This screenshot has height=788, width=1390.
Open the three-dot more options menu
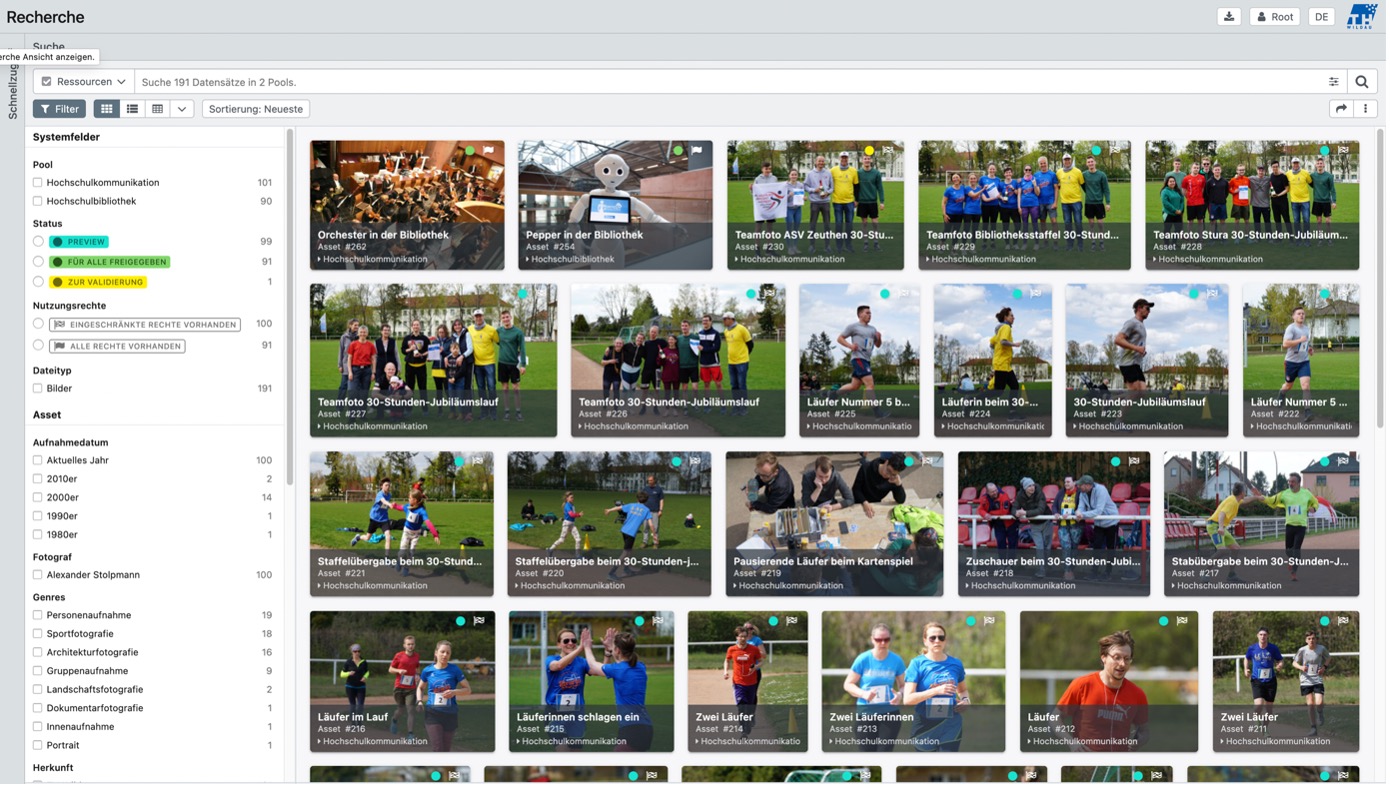(1365, 109)
